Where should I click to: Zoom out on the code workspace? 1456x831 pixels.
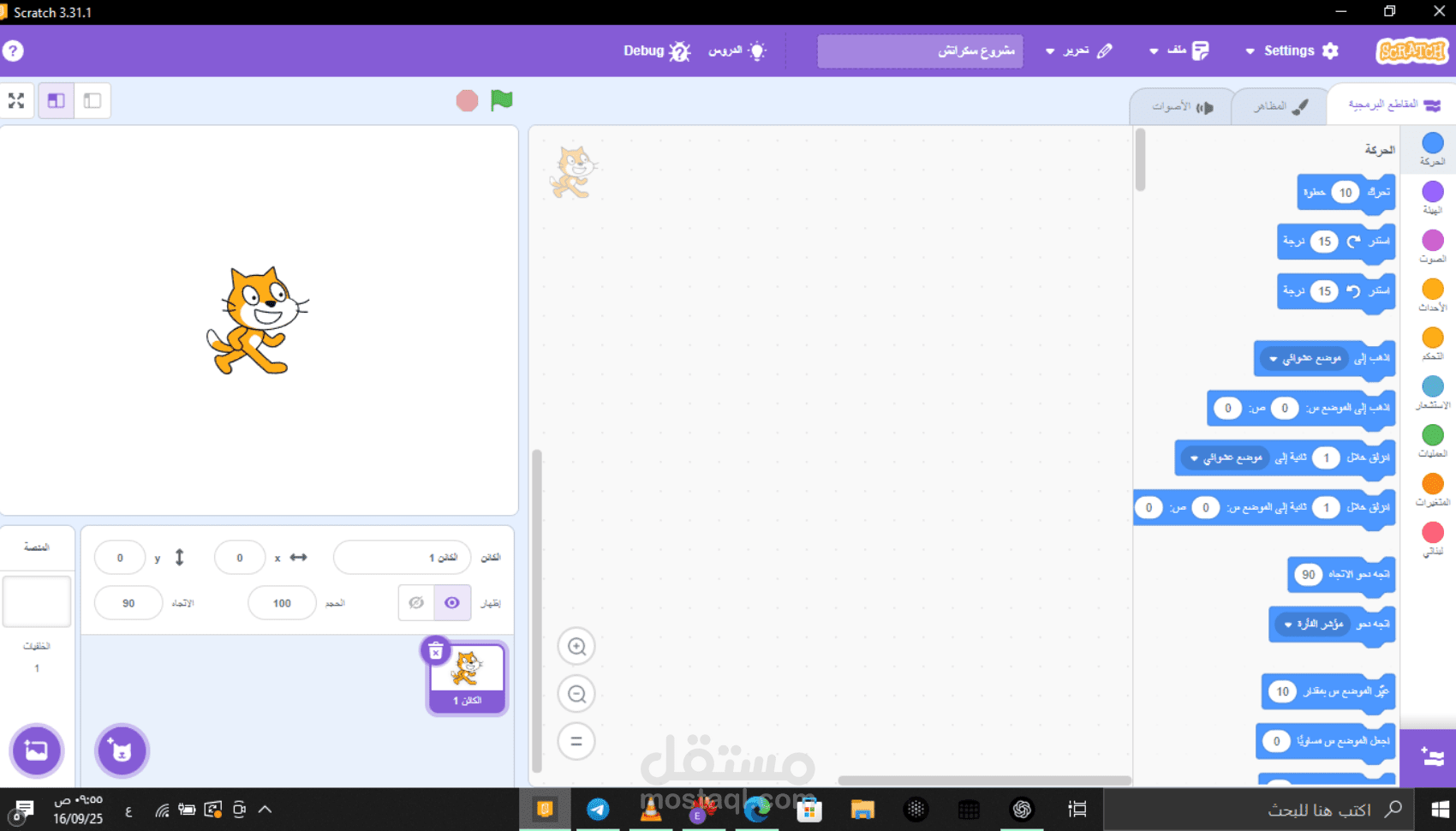[x=576, y=694]
